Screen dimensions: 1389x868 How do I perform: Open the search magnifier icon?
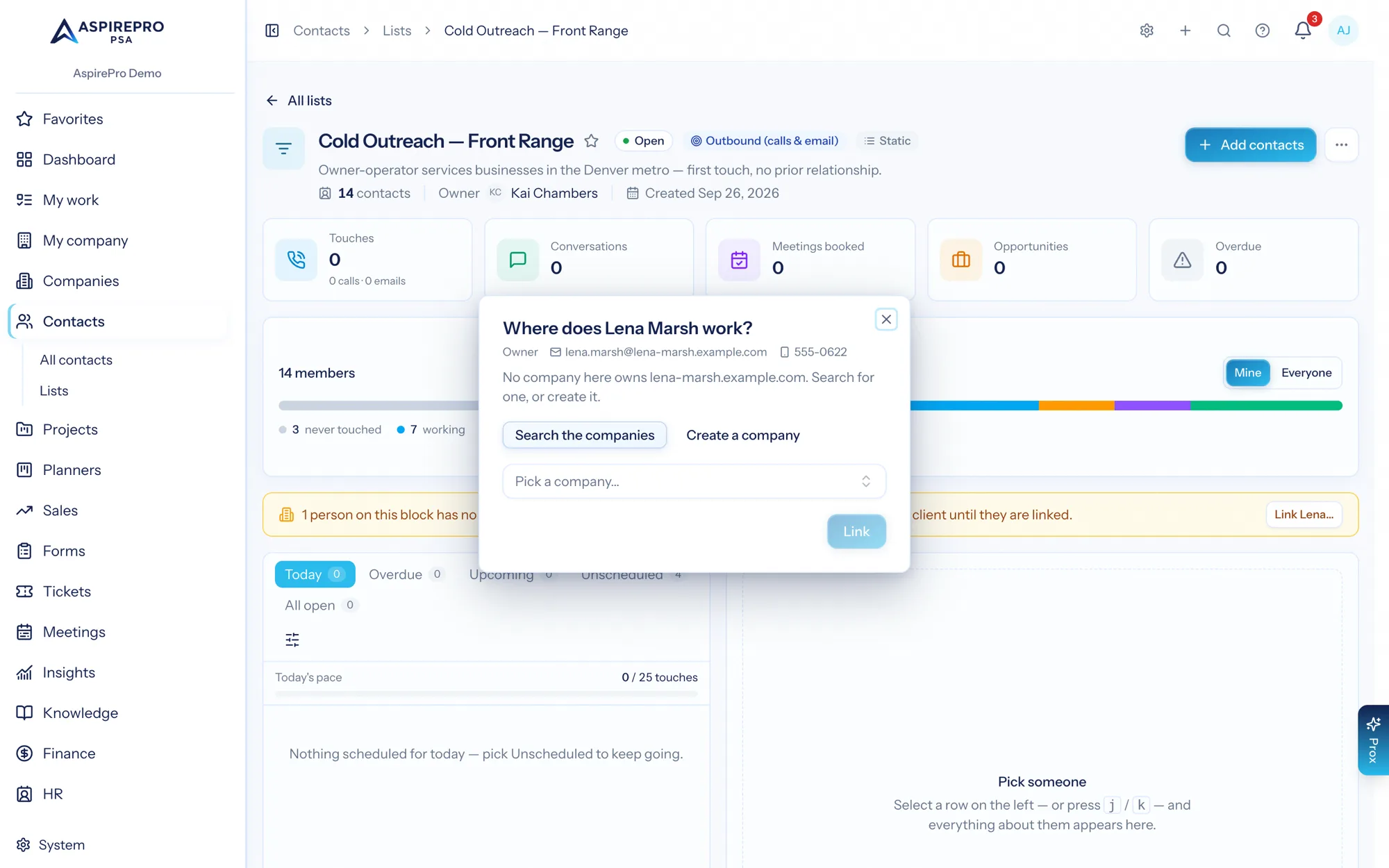click(x=1224, y=31)
